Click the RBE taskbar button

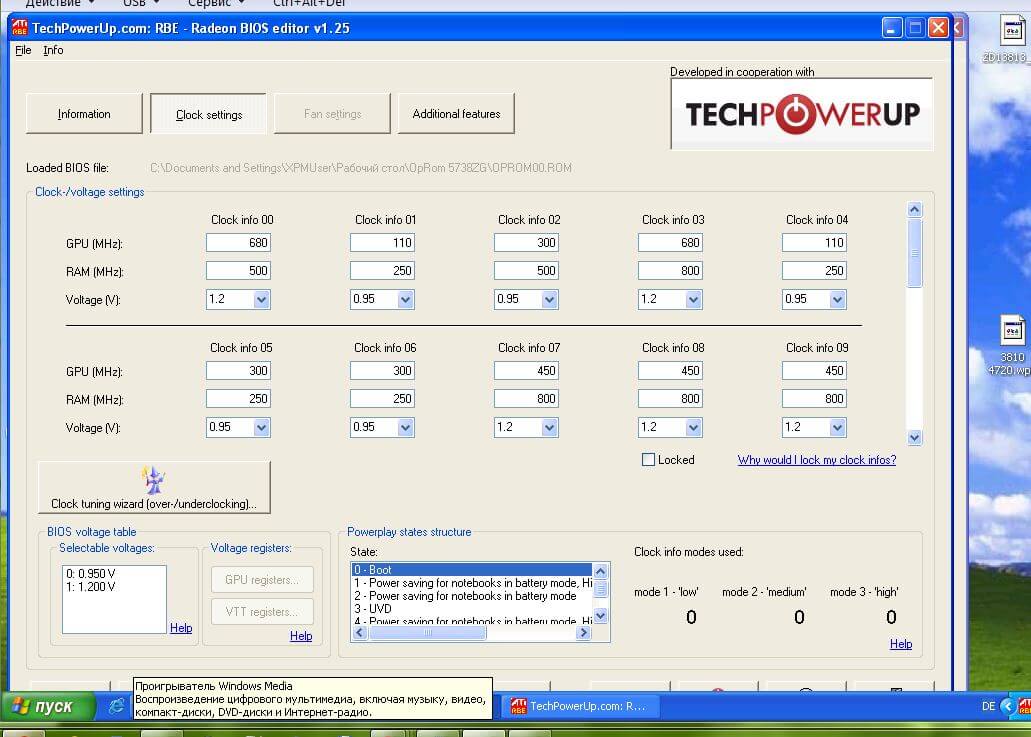coord(579,706)
